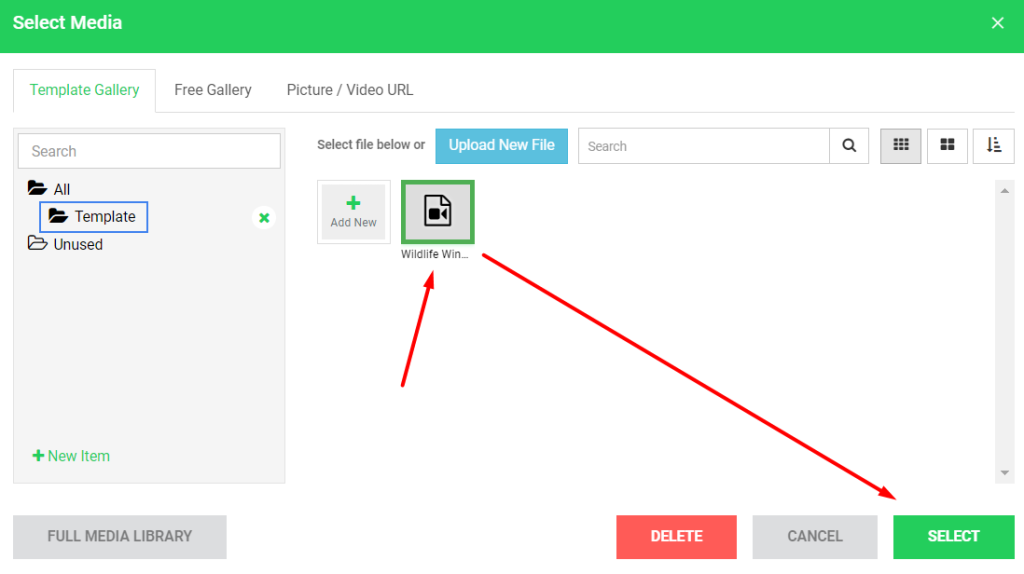The image size is (1024, 574).
Task: Click the Upload New File button
Action: (501, 145)
